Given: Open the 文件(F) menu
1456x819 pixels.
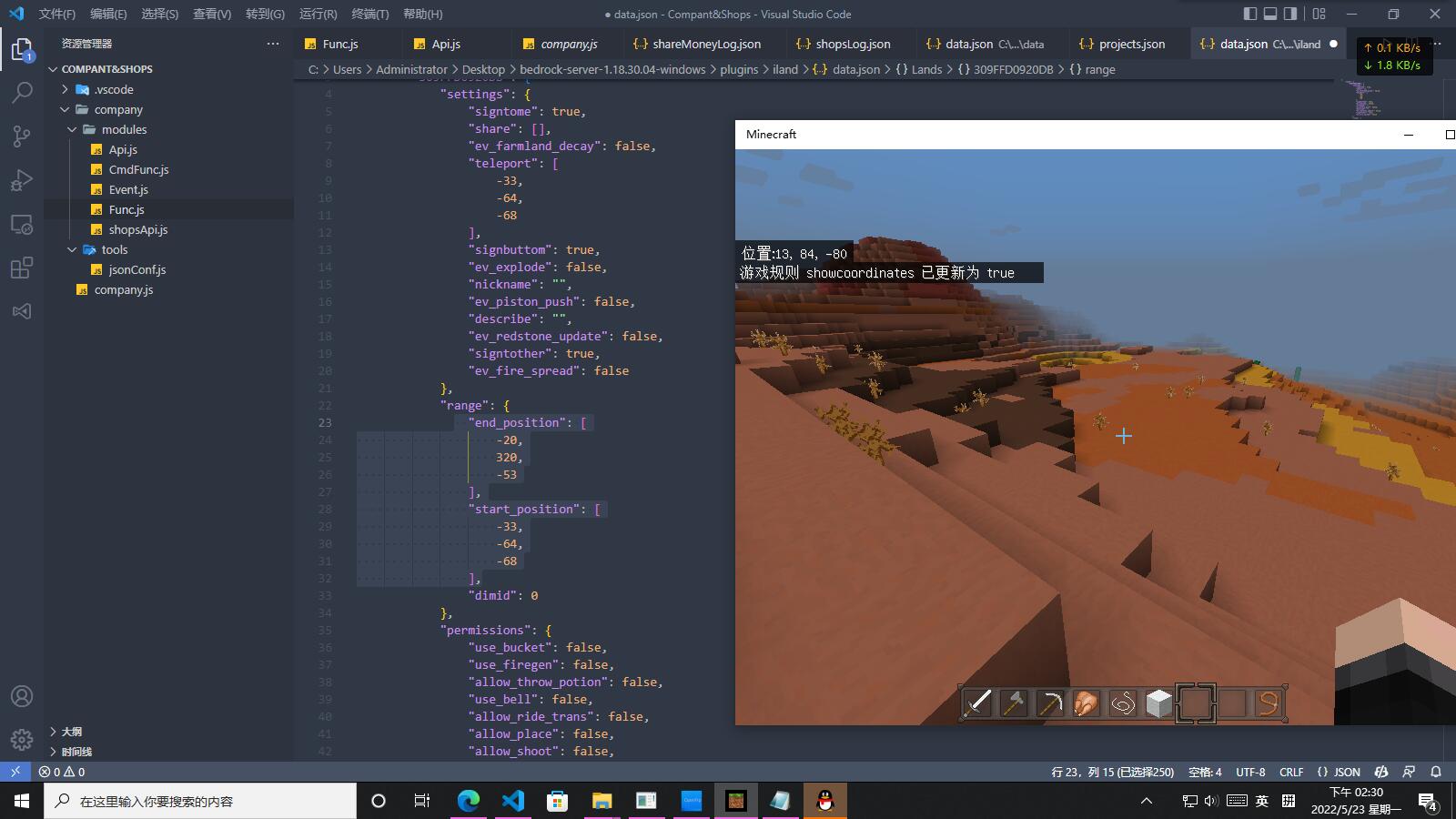Looking at the screenshot, I should click(x=56, y=14).
